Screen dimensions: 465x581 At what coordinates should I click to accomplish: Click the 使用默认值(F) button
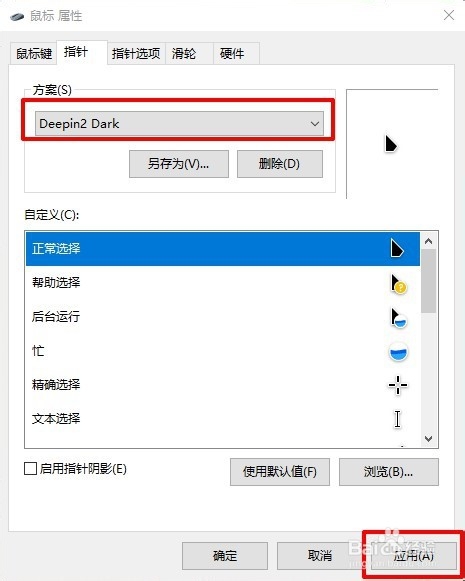coord(280,472)
